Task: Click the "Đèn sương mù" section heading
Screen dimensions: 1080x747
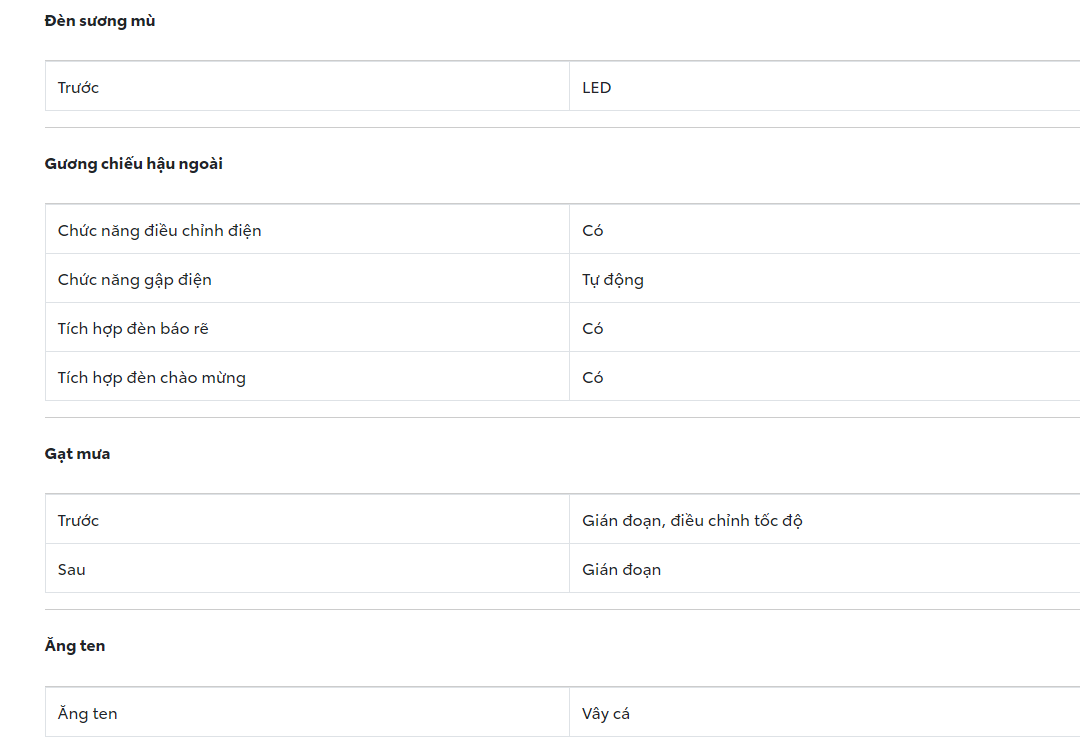Action: click(x=100, y=21)
